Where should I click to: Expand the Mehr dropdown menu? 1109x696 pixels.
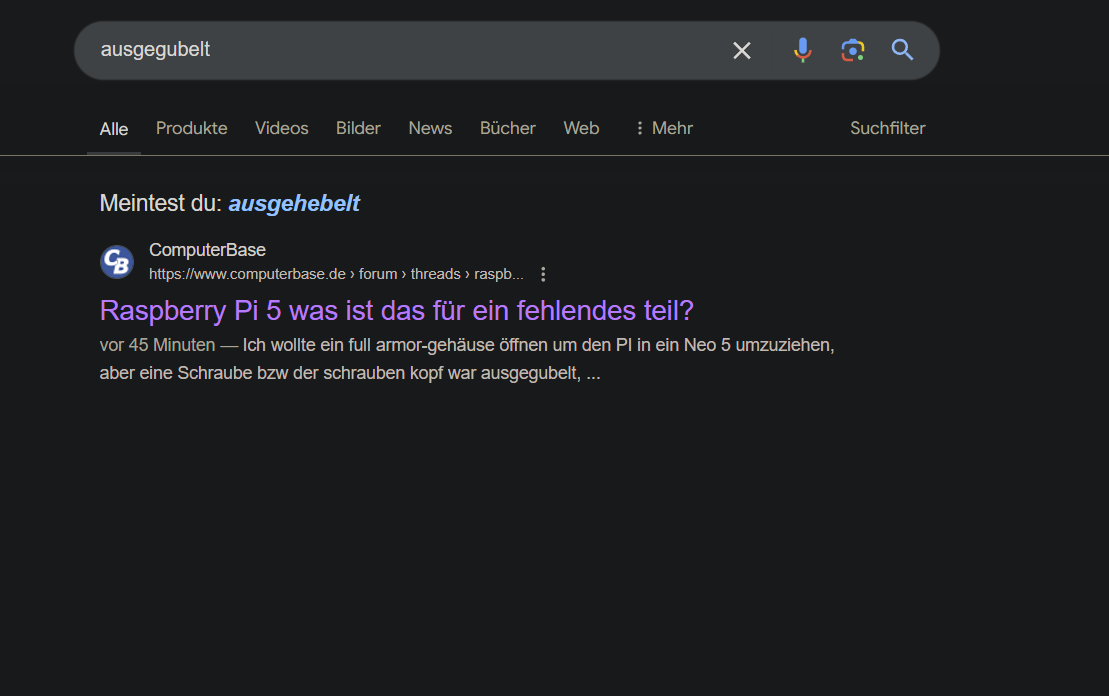pyautogui.click(x=663, y=128)
